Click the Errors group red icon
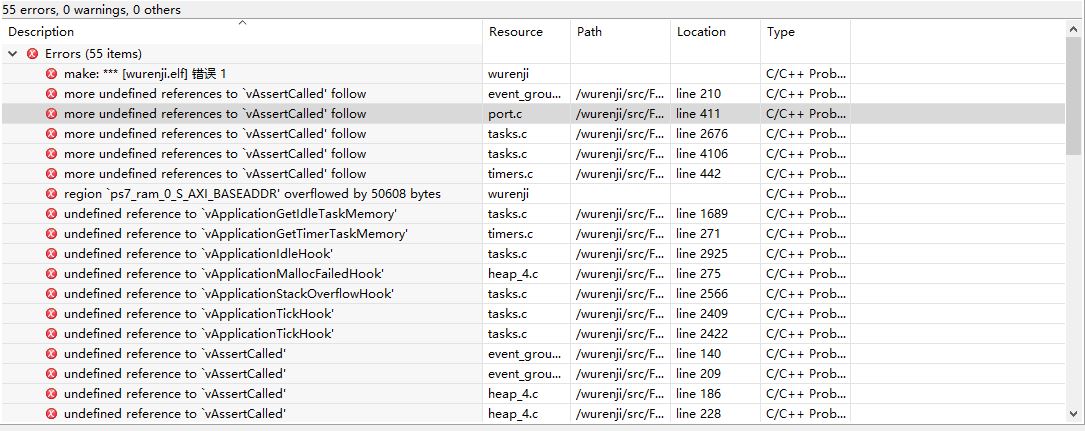Image resolution: width=1085 pixels, height=431 pixels. click(x=32, y=53)
